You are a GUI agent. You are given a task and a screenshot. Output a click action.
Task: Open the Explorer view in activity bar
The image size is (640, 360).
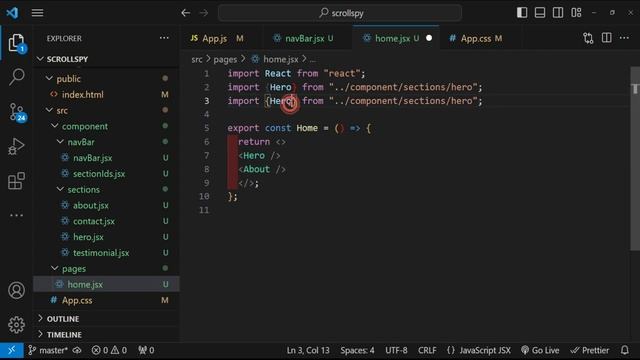16,43
